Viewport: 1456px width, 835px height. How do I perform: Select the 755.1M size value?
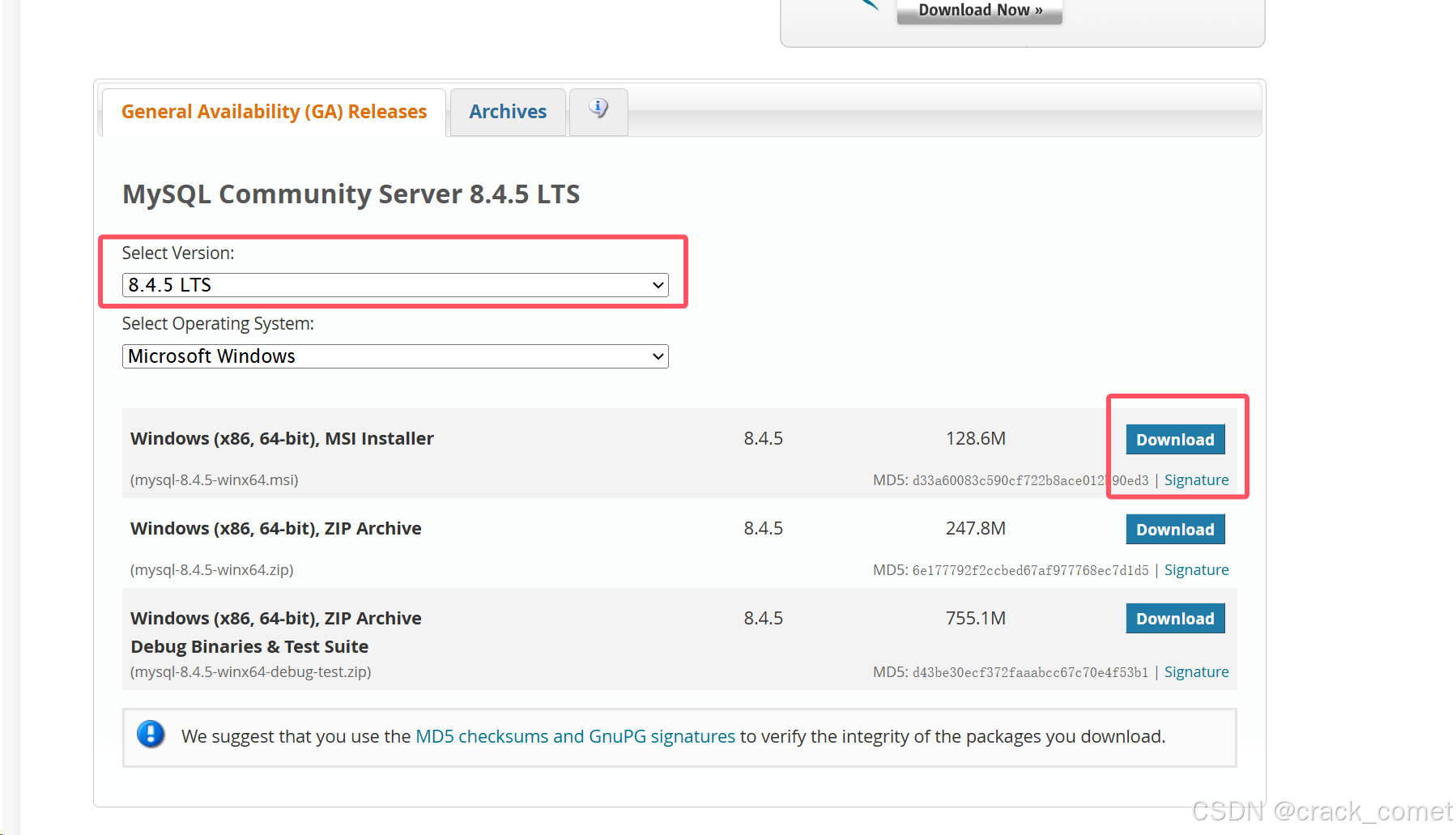click(976, 619)
